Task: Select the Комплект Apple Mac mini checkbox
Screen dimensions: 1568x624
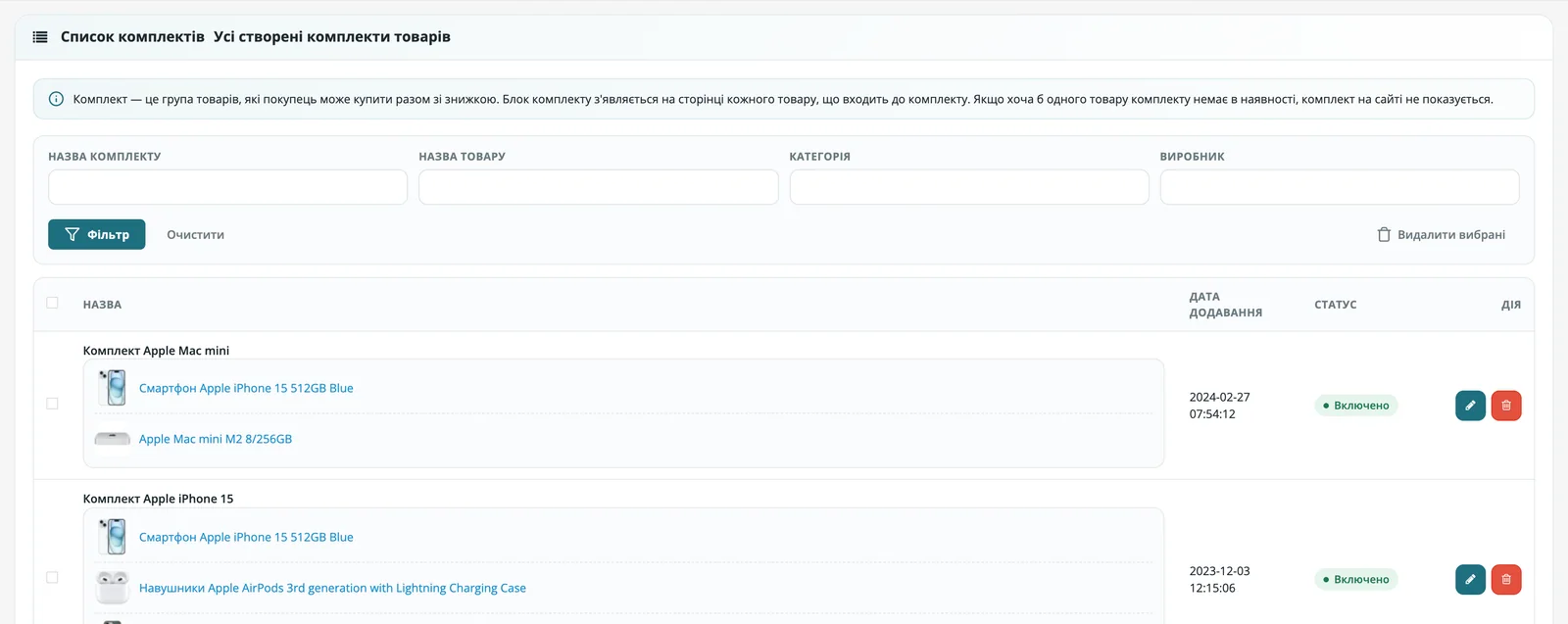Action: tap(53, 404)
